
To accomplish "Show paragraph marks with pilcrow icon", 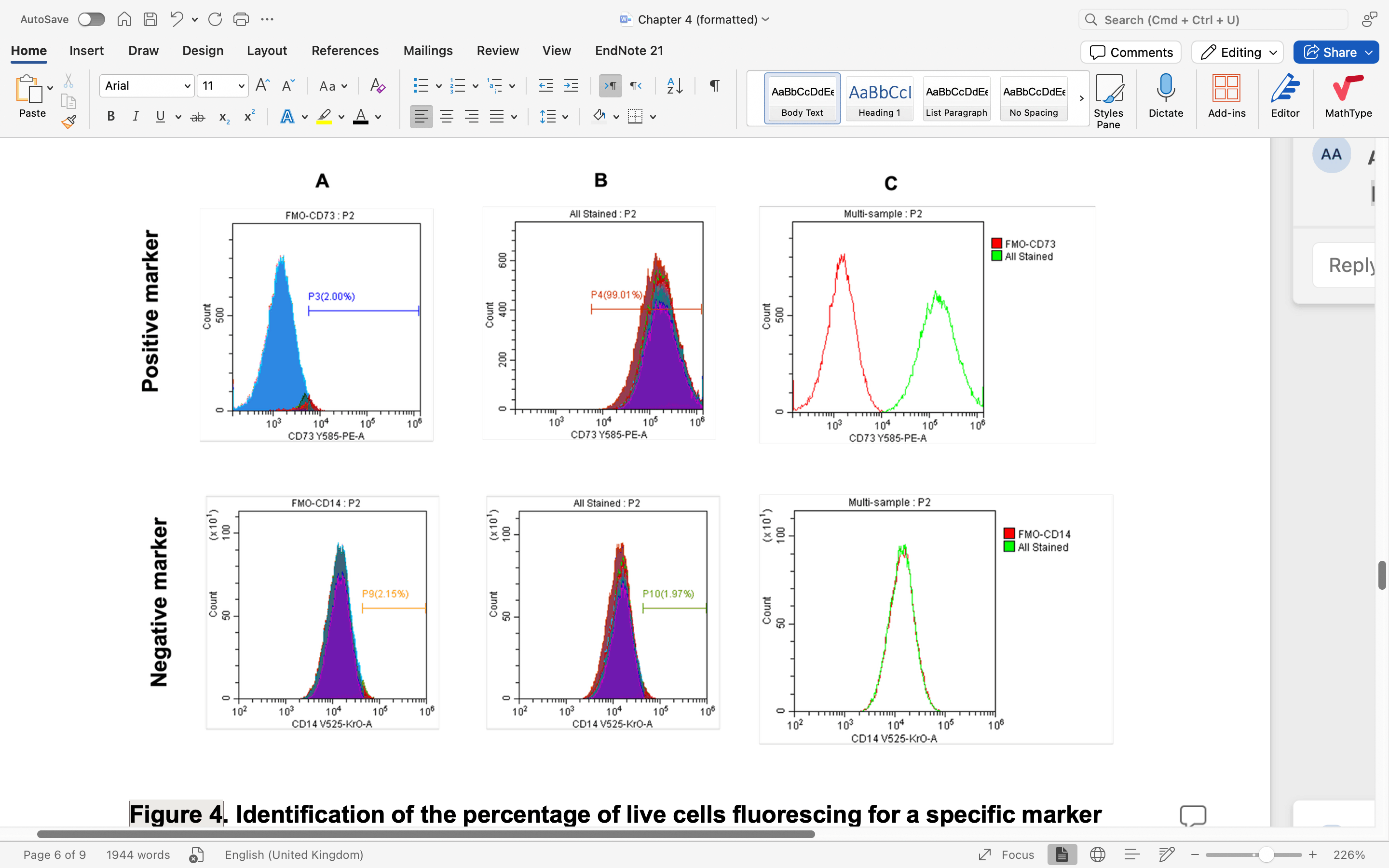I will tap(714, 86).
